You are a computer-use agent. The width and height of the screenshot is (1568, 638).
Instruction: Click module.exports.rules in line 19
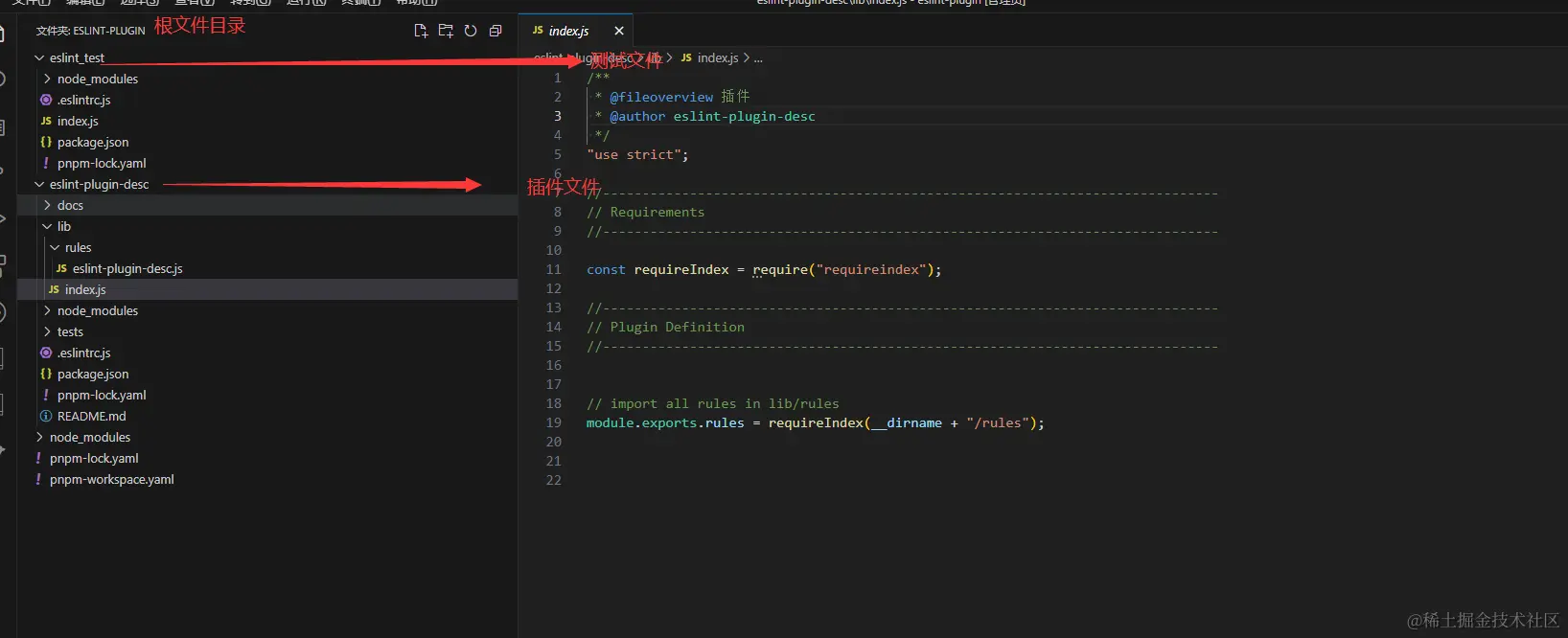[665, 423]
